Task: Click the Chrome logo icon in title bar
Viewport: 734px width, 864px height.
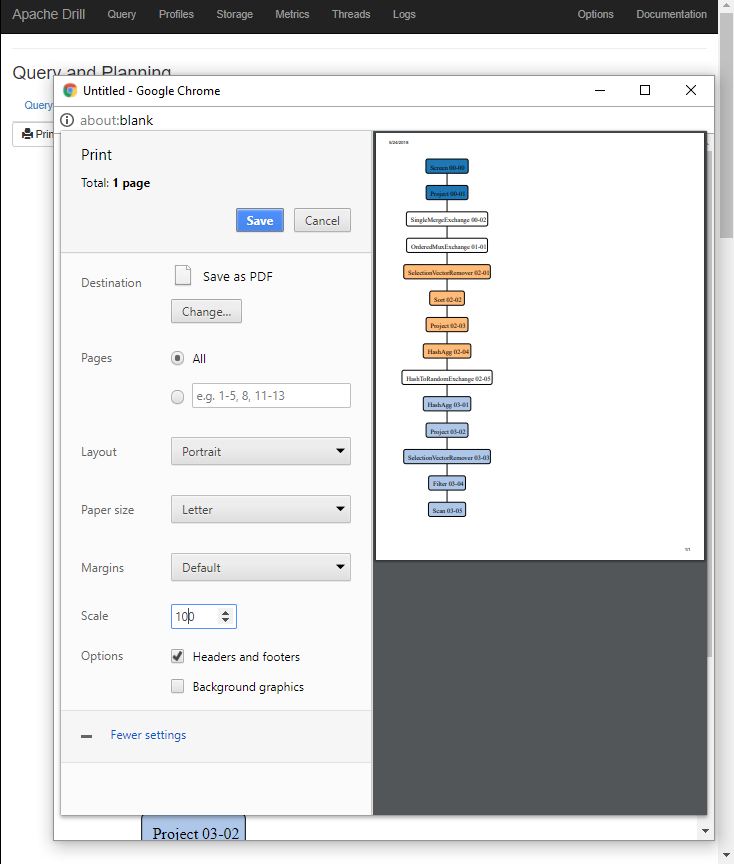Action: click(x=70, y=90)
